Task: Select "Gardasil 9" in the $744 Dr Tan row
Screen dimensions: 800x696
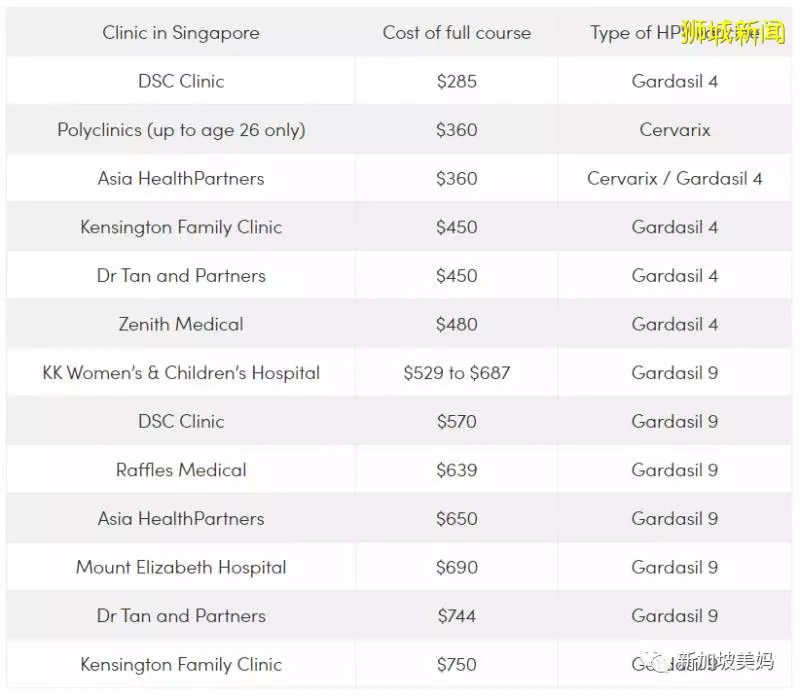Action: pos(674,616)
